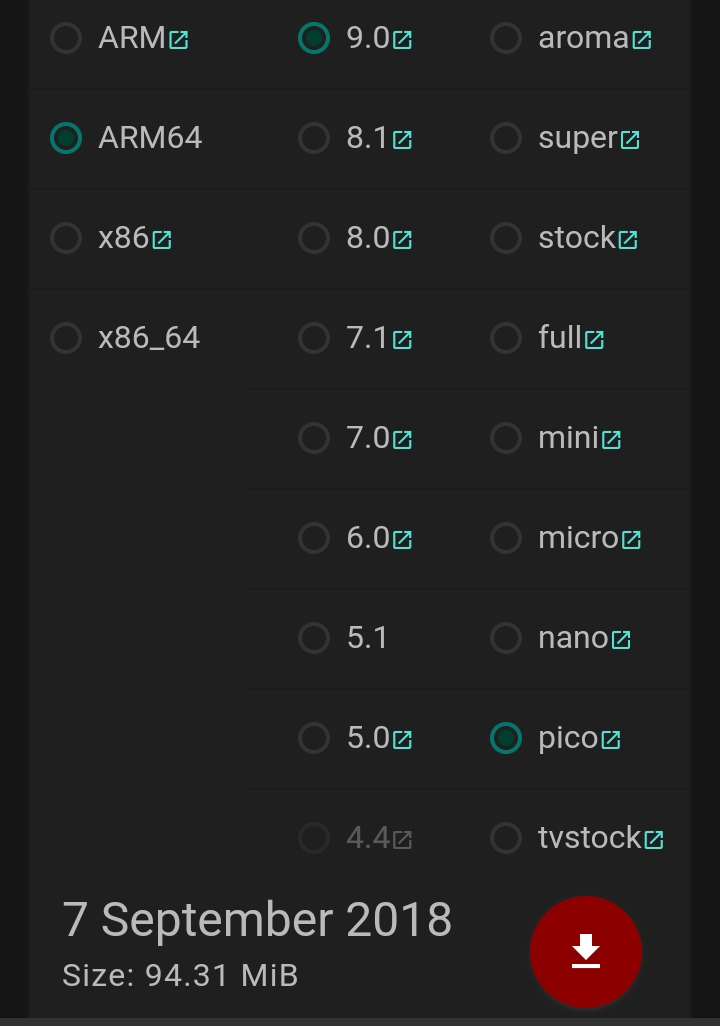This screenshot has width=720, height=1026.
Task: Choose the nano variant radio button
Action: 506,638
